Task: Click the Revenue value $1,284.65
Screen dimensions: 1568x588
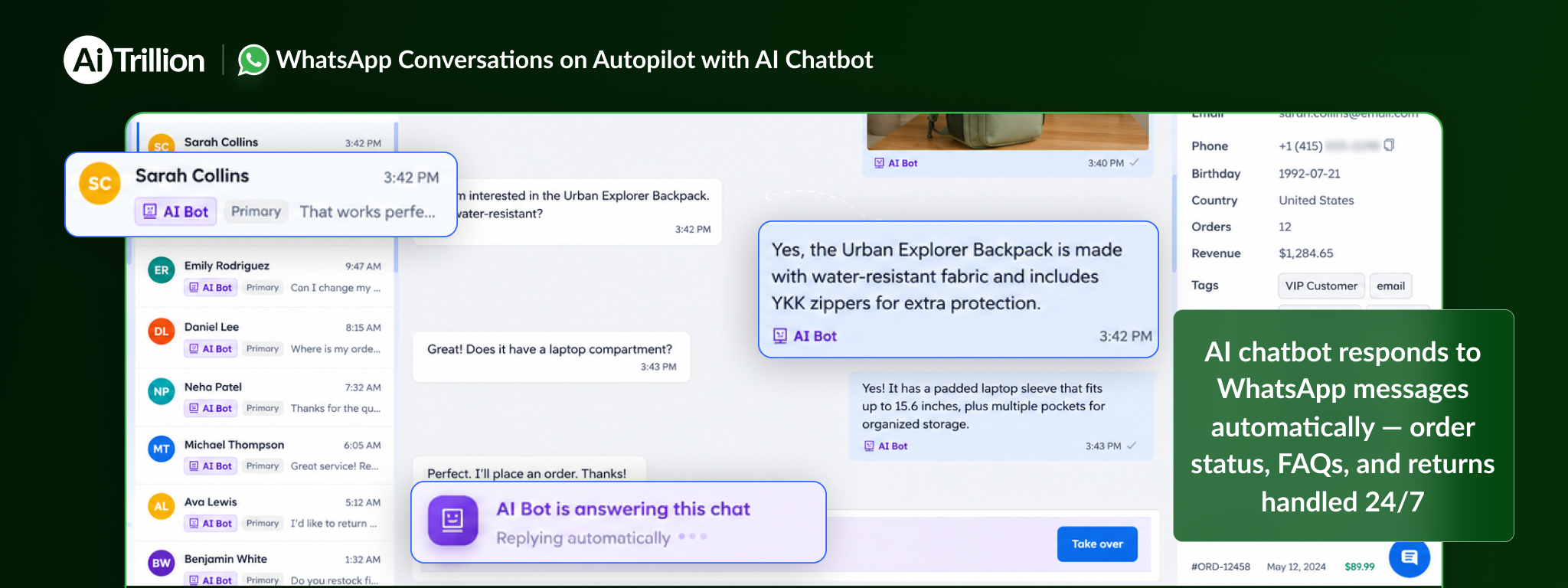Action: tap(1305, 253)
